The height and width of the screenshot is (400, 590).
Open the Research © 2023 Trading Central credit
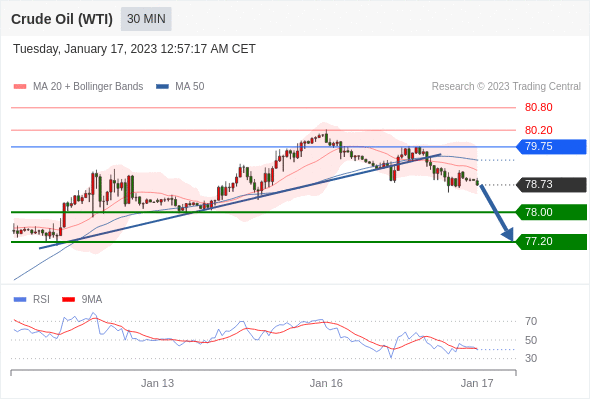[506, 87]
